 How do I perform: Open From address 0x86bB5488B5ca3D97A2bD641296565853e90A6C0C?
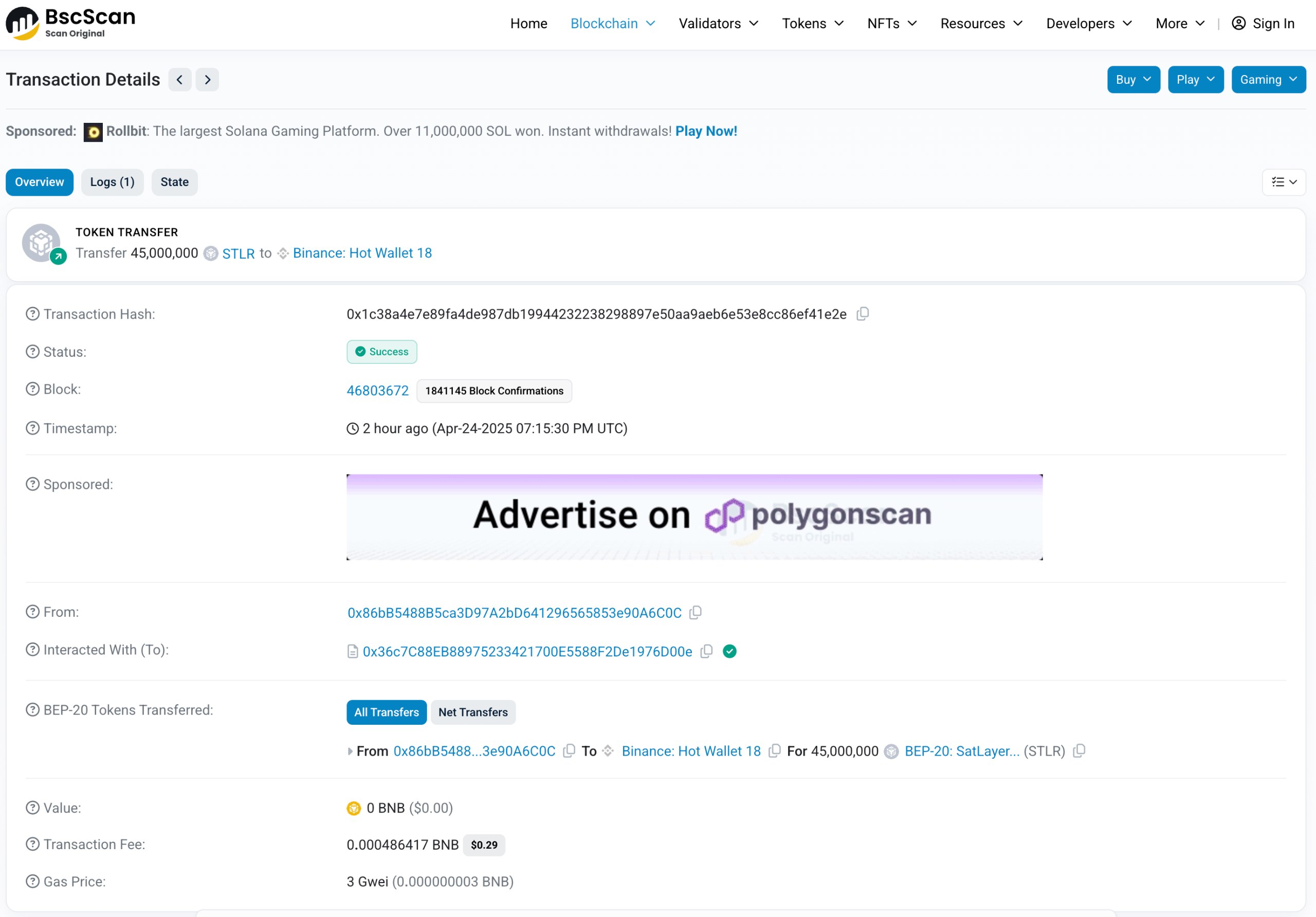point(515,613)
